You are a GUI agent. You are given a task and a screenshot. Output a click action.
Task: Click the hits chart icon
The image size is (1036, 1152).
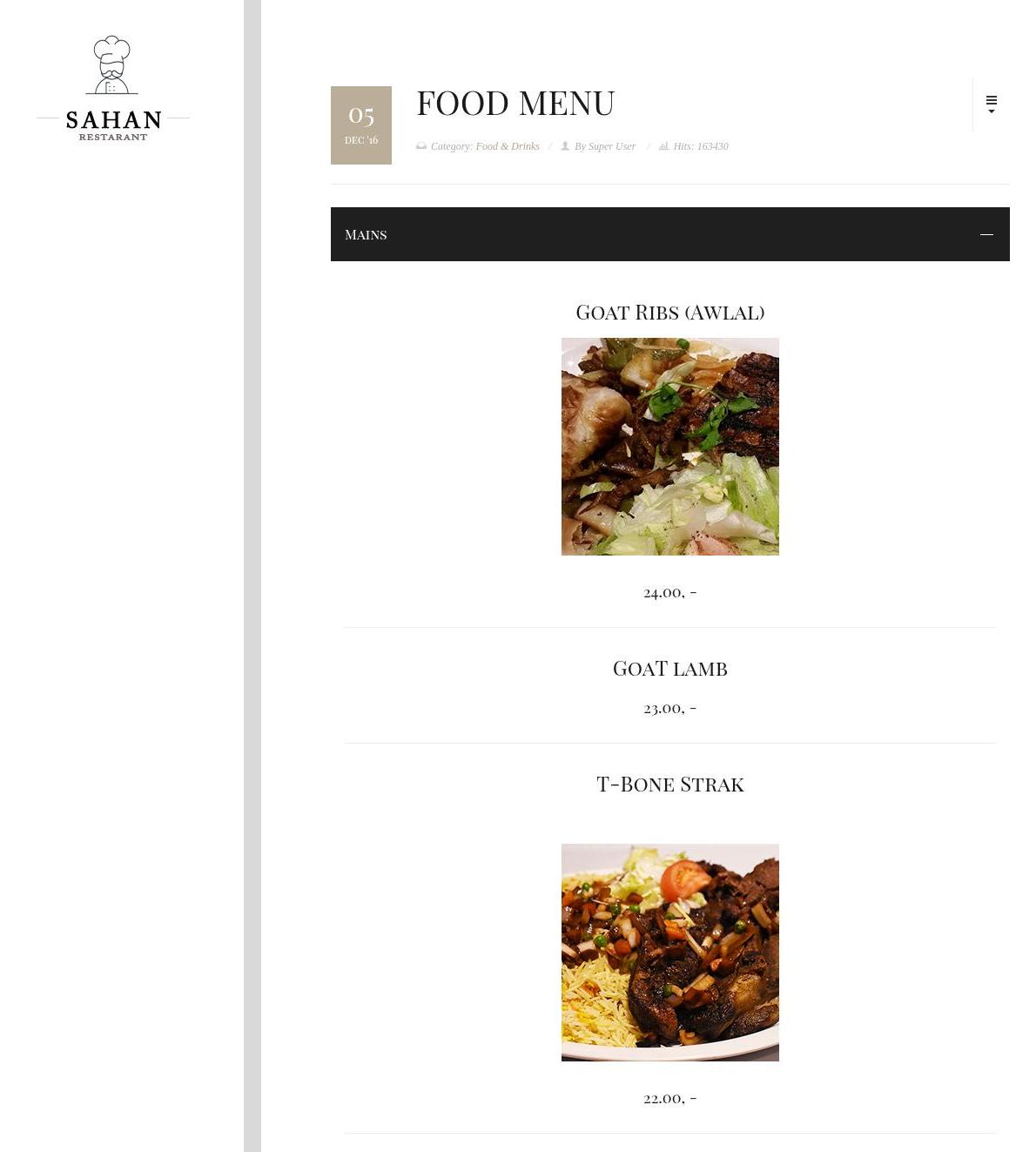click(663, 146)
